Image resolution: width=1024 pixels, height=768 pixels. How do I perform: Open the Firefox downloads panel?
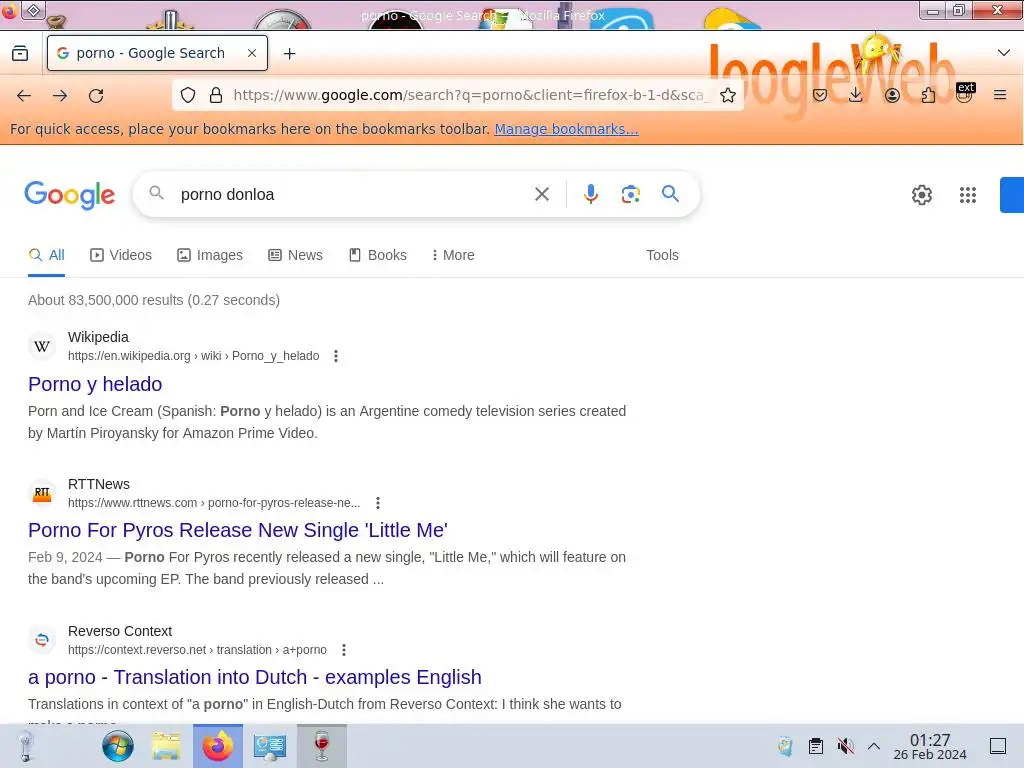[x=856, y=95]
